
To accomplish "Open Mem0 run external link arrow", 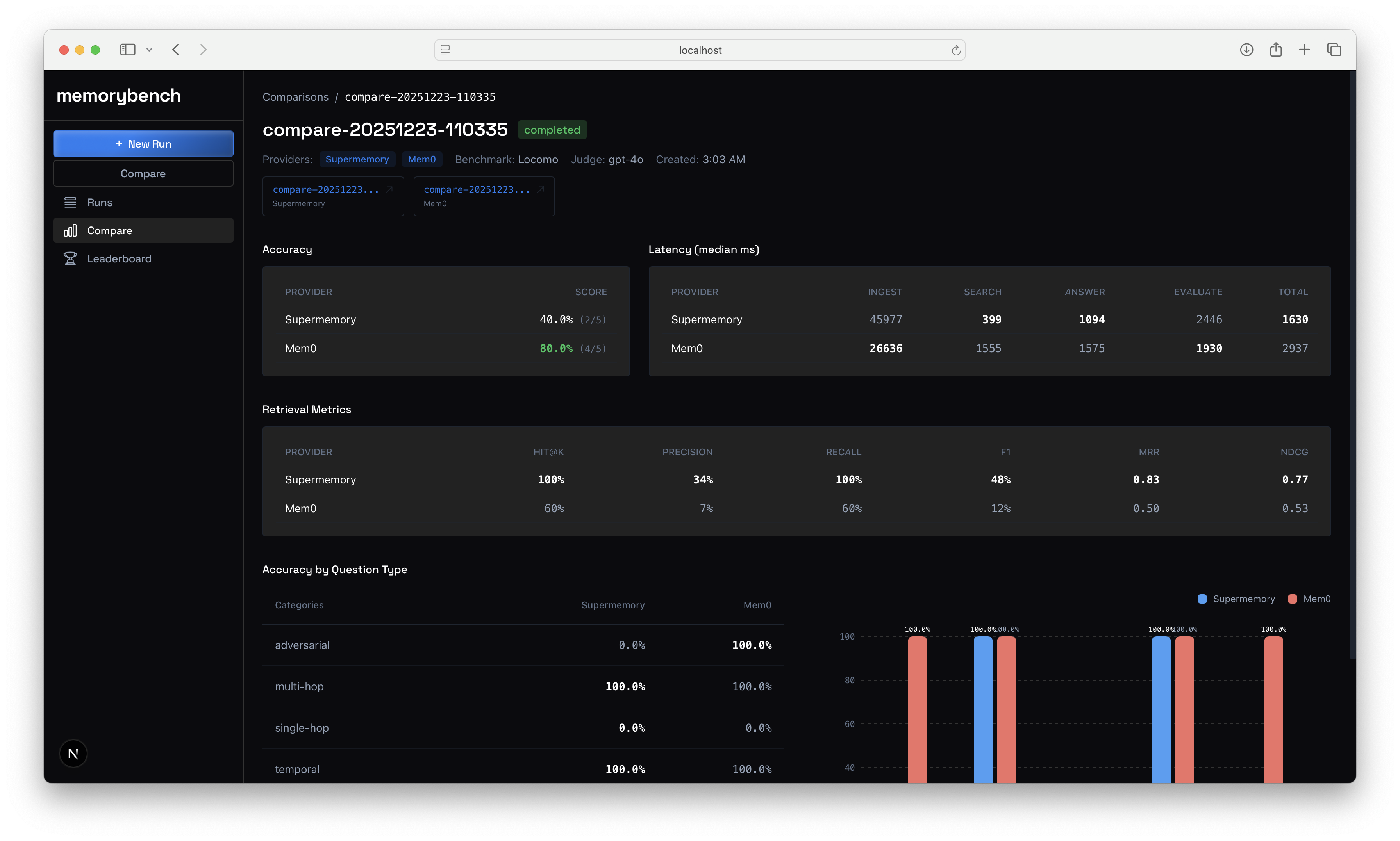I will click(541, 190).
